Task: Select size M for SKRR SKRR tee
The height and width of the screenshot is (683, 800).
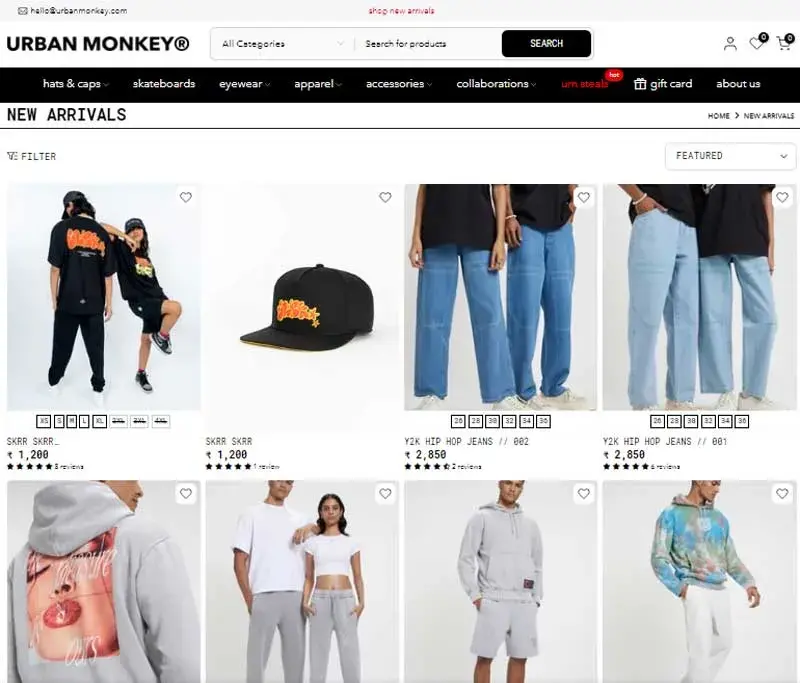Action: 72,421
